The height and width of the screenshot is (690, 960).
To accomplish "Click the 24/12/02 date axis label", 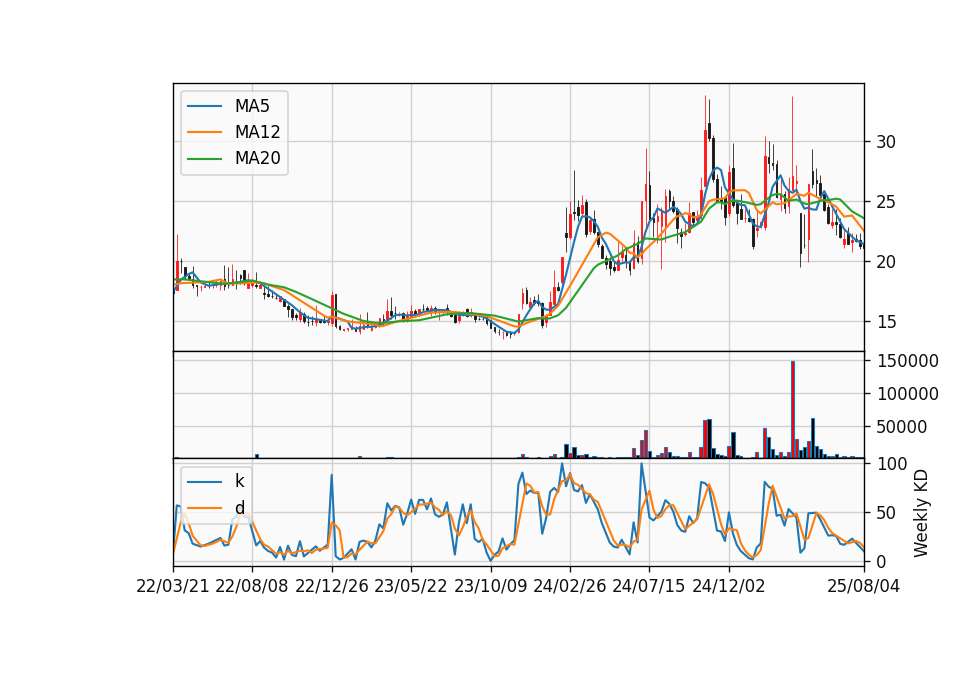I will coord(729,586).
